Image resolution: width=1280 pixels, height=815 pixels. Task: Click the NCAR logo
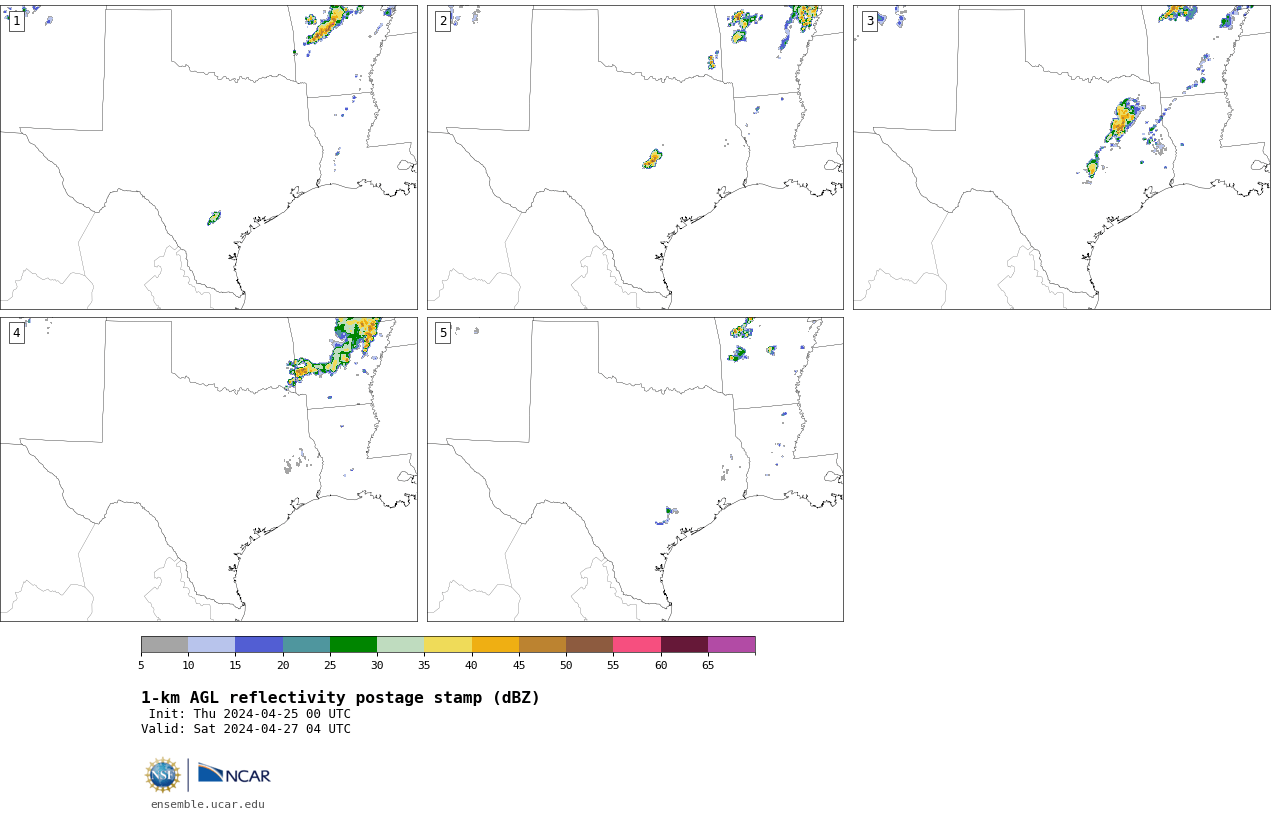[234, 774]
